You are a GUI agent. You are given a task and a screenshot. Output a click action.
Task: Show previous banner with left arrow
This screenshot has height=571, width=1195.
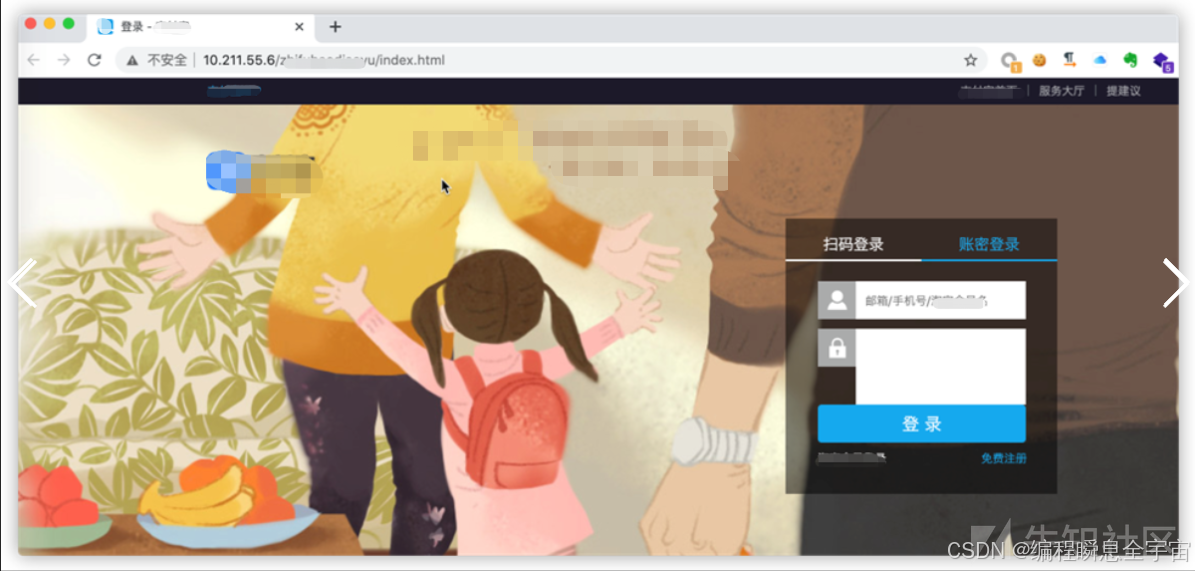pos(22,283)
